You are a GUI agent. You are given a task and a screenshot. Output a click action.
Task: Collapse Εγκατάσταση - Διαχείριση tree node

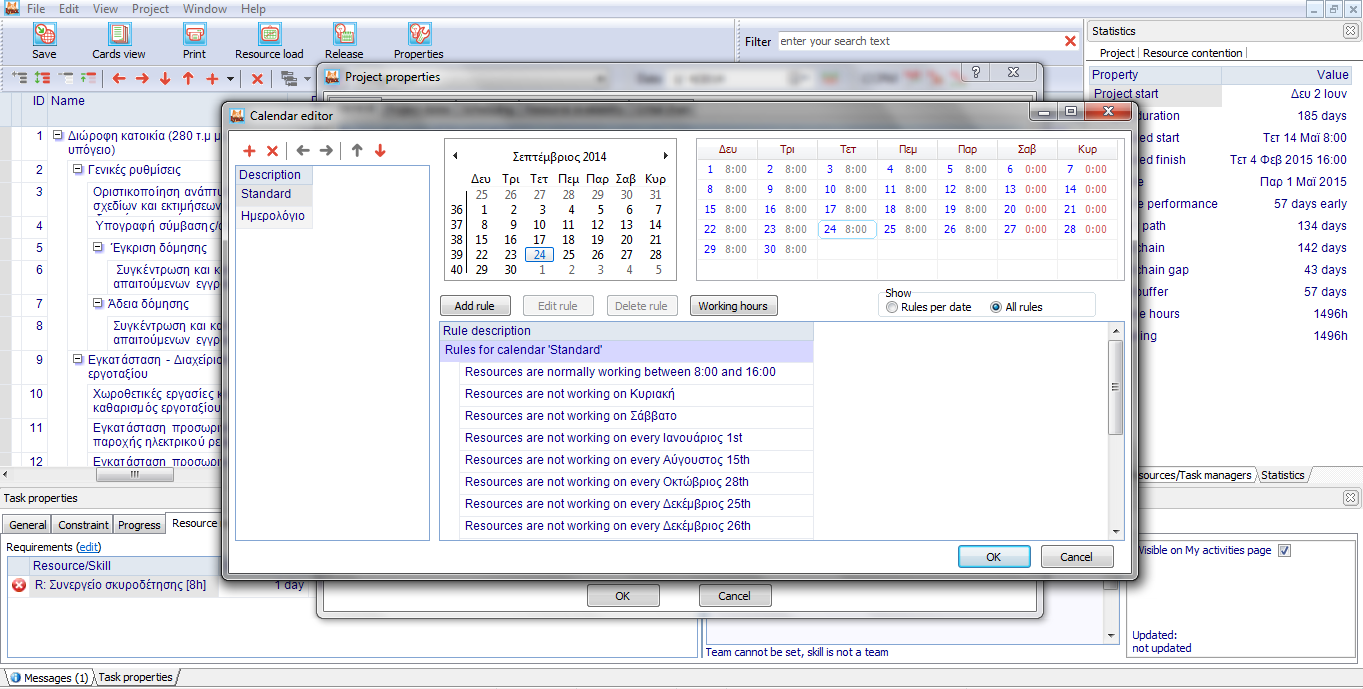coord(78,360)
